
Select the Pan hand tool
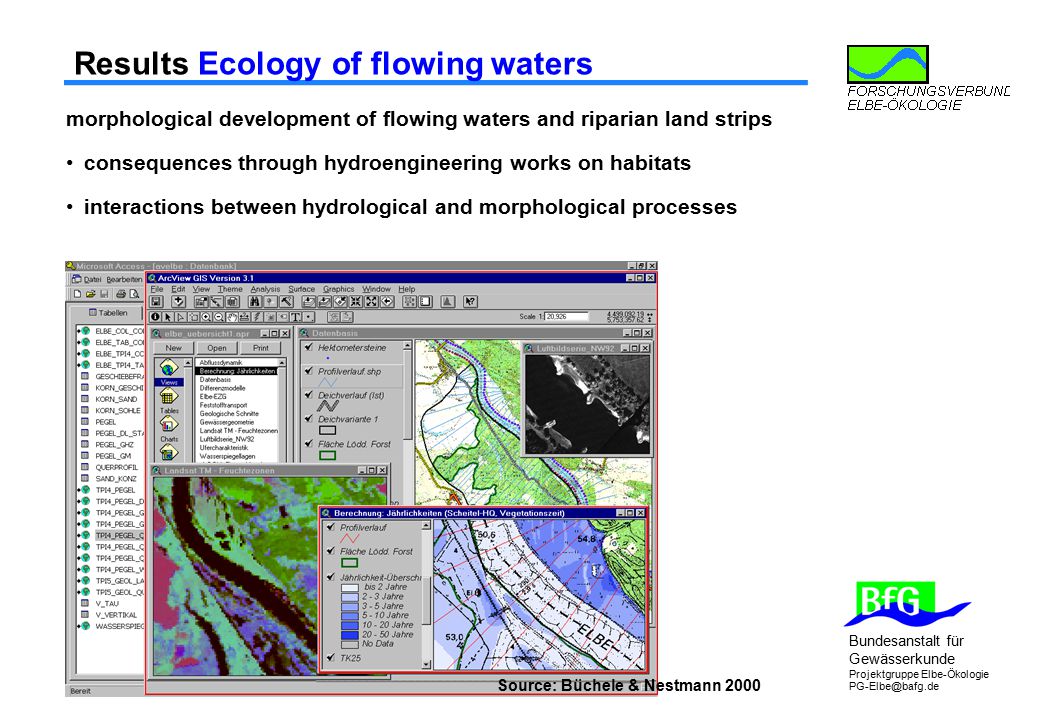tap(232, 317)
